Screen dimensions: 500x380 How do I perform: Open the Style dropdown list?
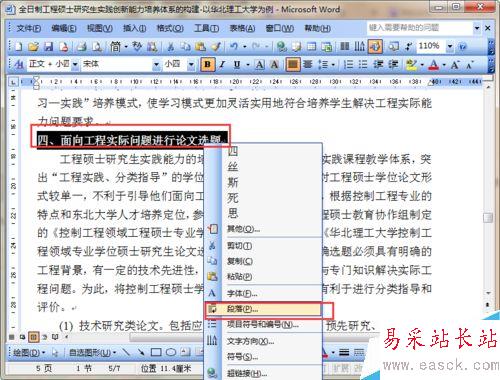[x=75, y=64]
